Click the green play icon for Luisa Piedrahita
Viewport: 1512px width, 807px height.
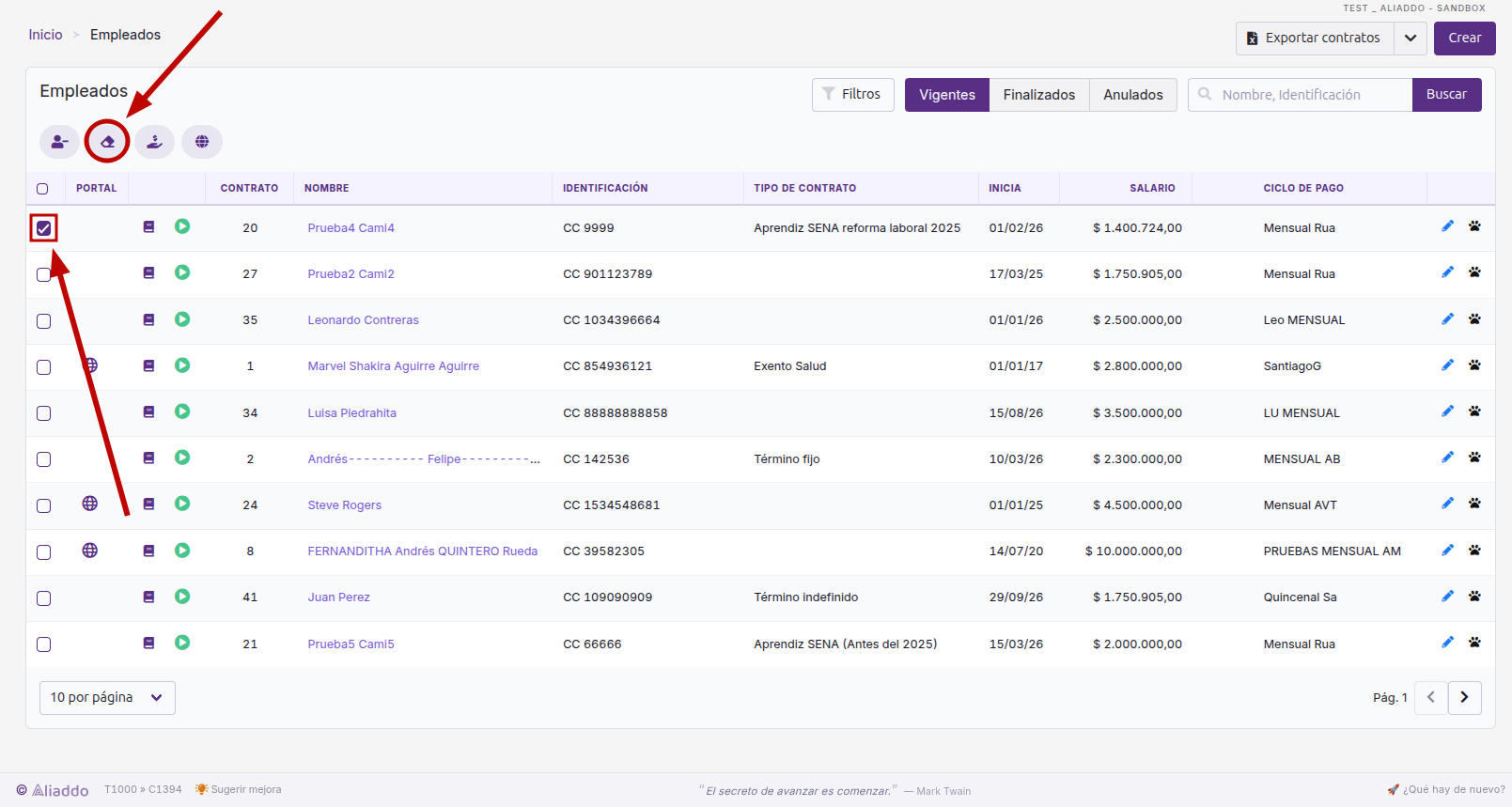(x=182, y=411)
